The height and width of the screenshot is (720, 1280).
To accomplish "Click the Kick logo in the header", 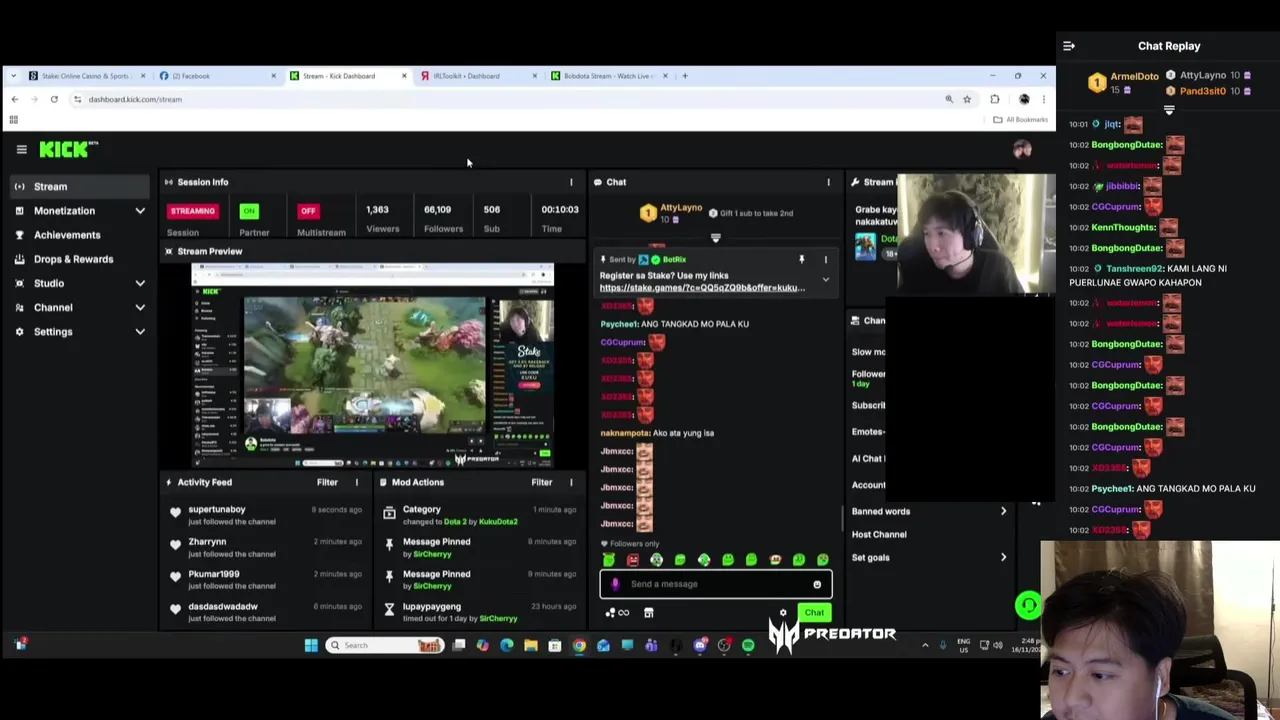I will click(x=69, y=149).
